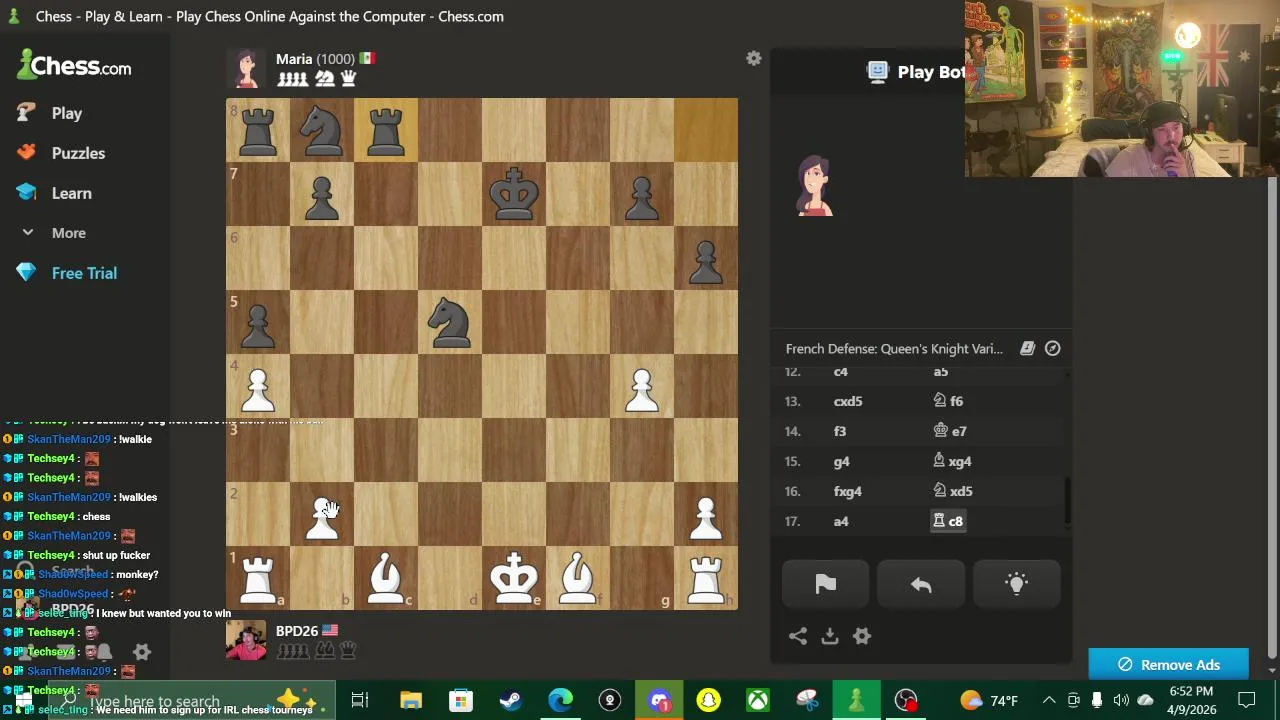Select move 16 fxg4 in the move list
This screenshot has width=1280, height=720.
848,491
